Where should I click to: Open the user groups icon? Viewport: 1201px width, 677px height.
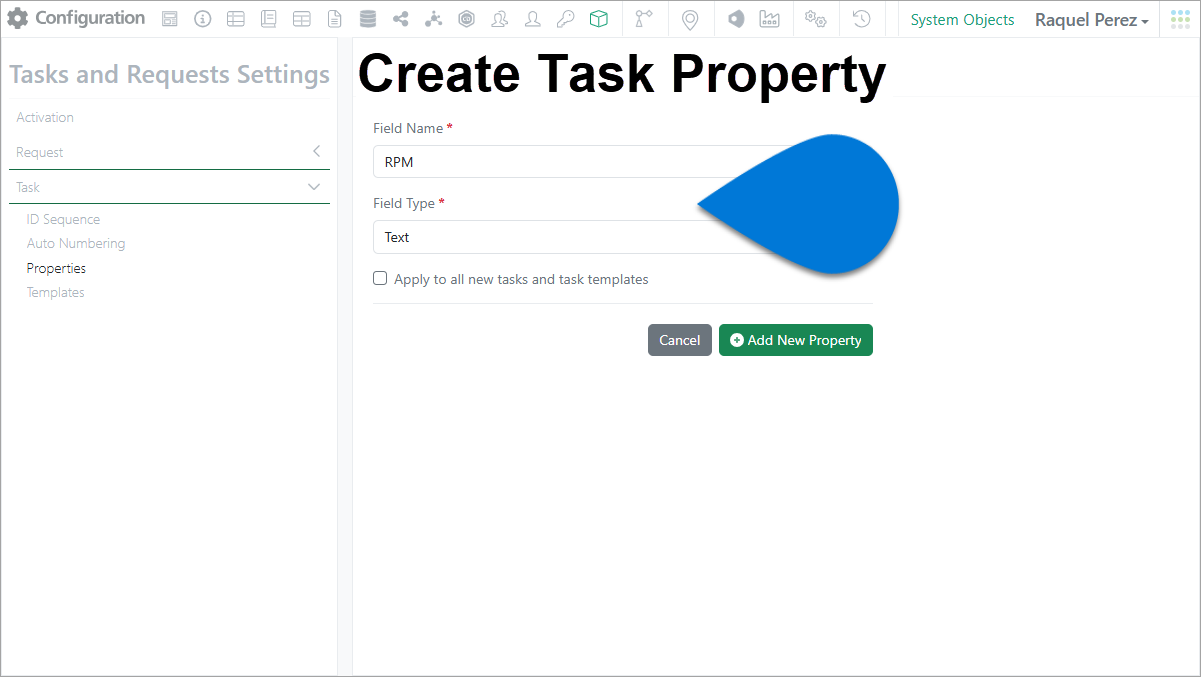[x=500, y=19]
